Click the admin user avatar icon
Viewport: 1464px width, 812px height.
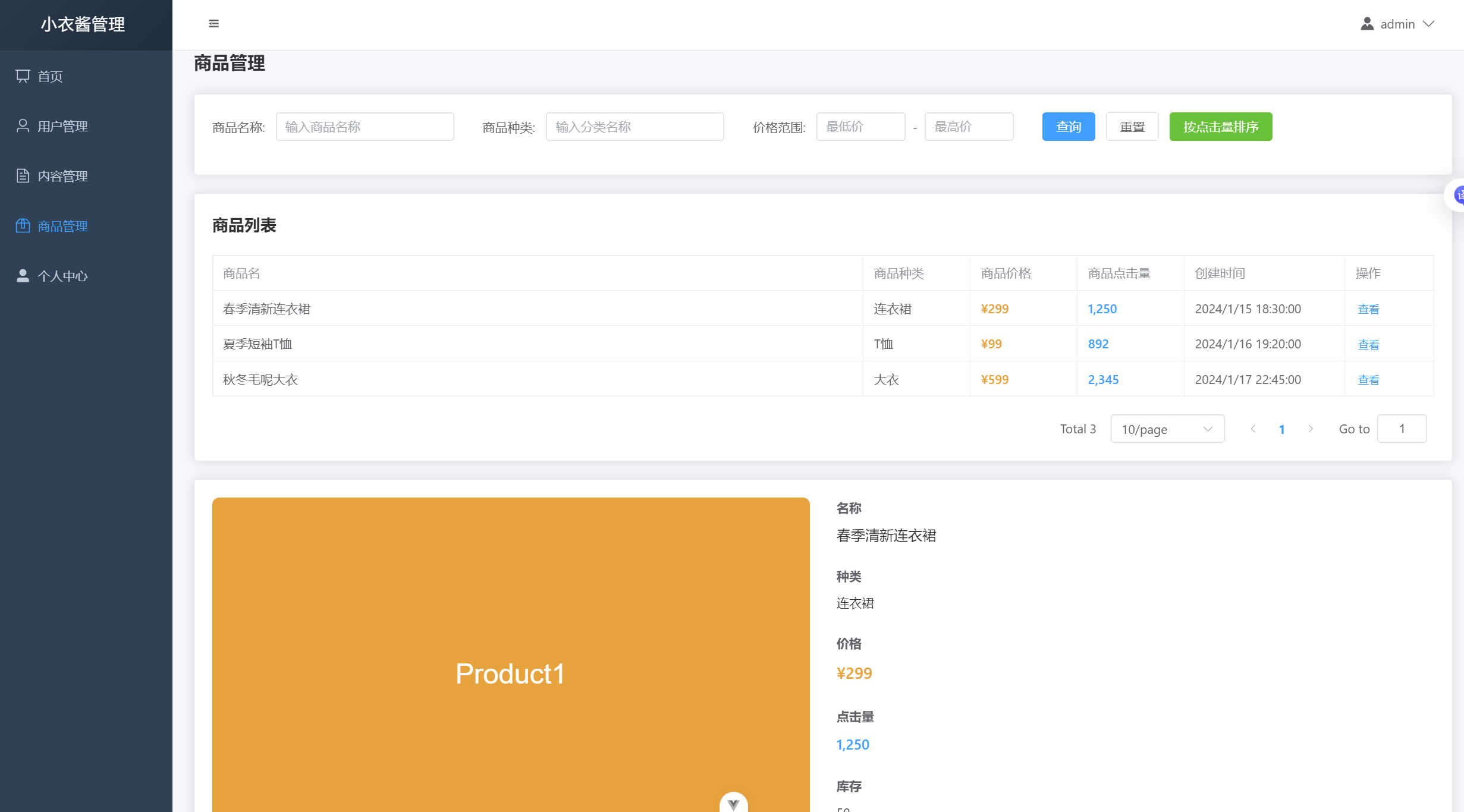[1367, 24]
